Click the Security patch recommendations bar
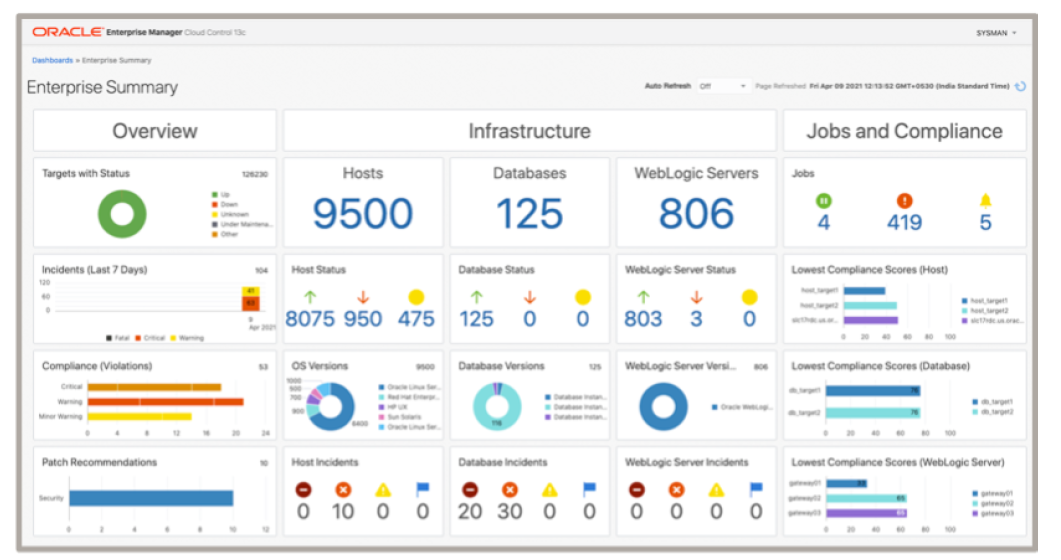The image size is (1061, 560). pos(151,498)
